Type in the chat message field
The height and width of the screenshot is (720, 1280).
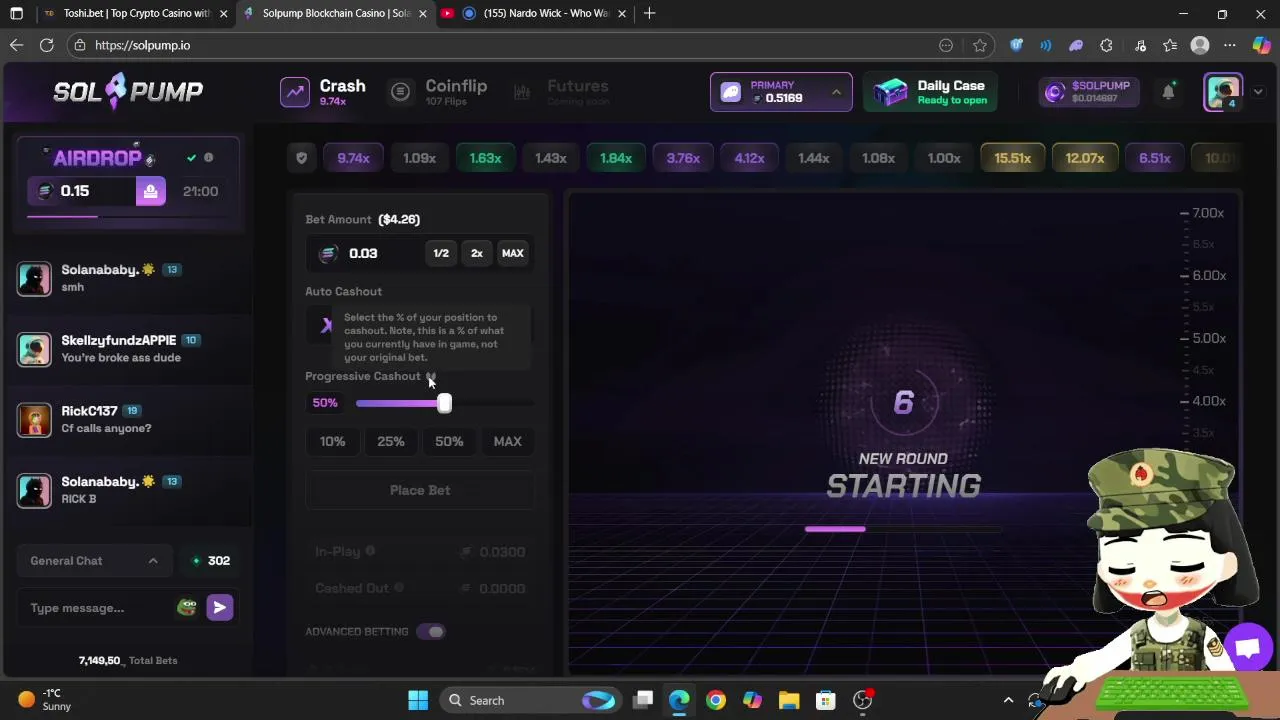tap(98, 608)
